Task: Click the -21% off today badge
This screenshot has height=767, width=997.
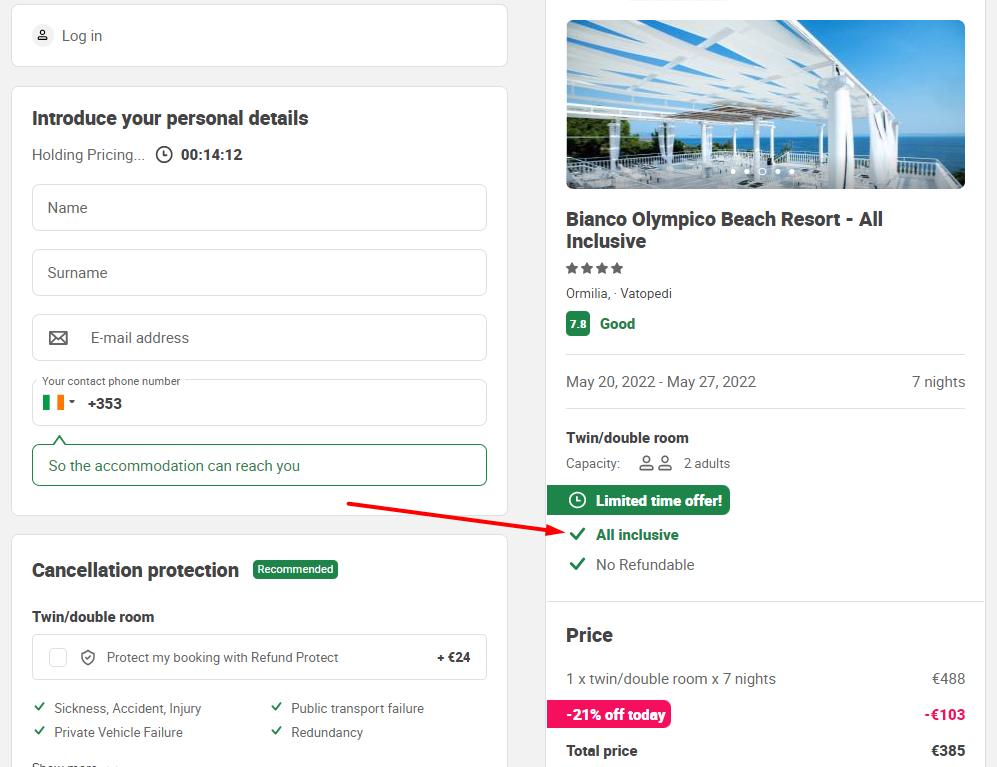Action: (609, 714)
